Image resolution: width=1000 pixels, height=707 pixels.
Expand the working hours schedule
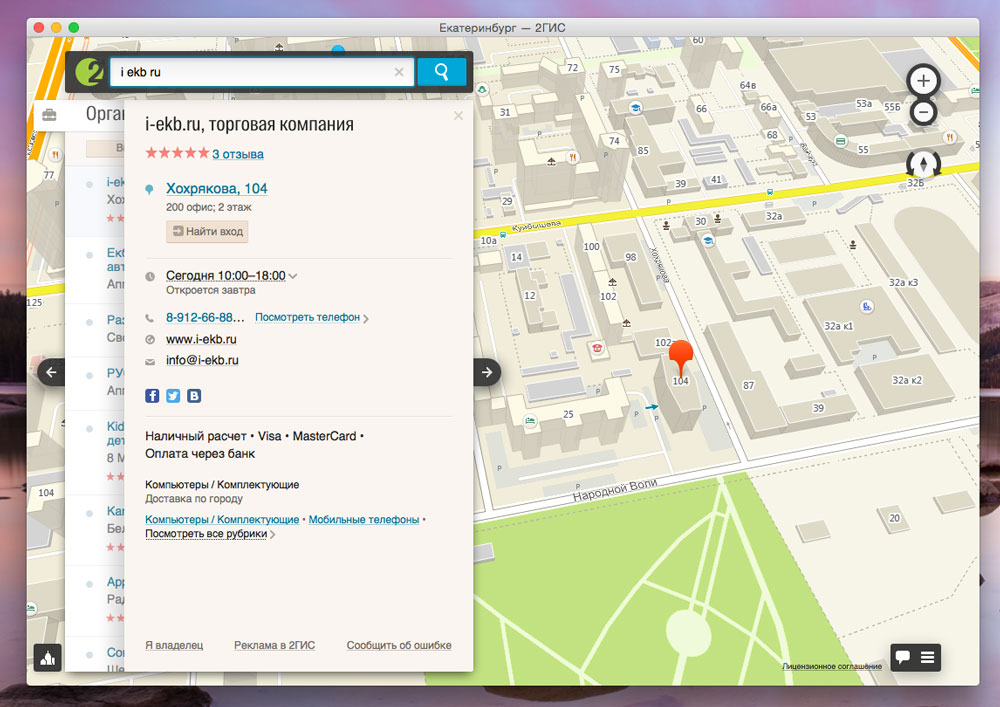pyautogui.click(x=230, y=276)
